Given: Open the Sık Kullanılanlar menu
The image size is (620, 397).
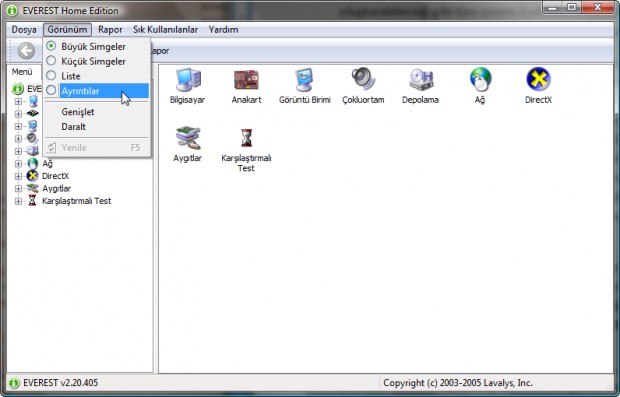Looking at the screenshot, I should tap(165, 30).
